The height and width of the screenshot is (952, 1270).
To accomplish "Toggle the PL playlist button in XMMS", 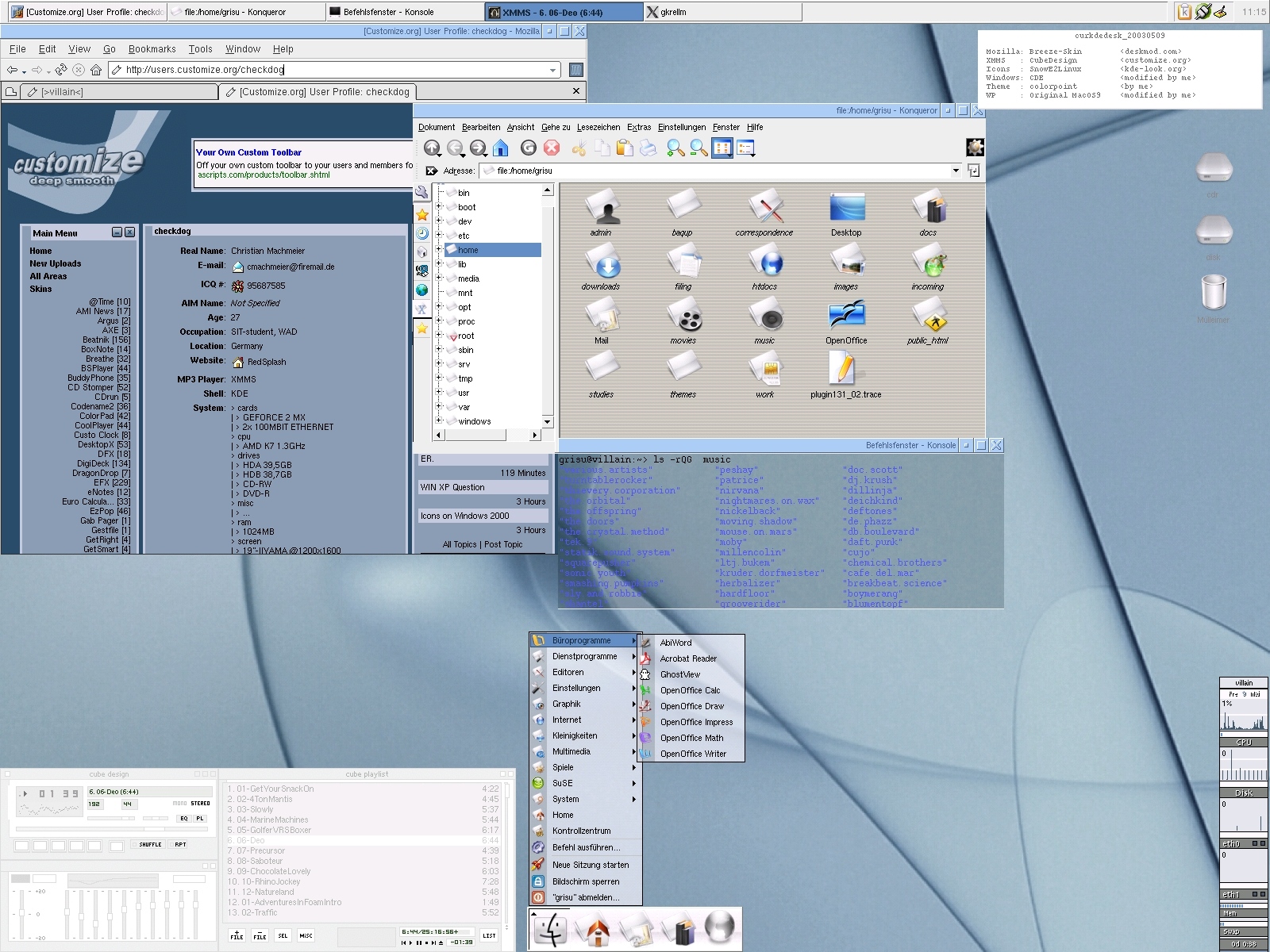I will [200, 818].
